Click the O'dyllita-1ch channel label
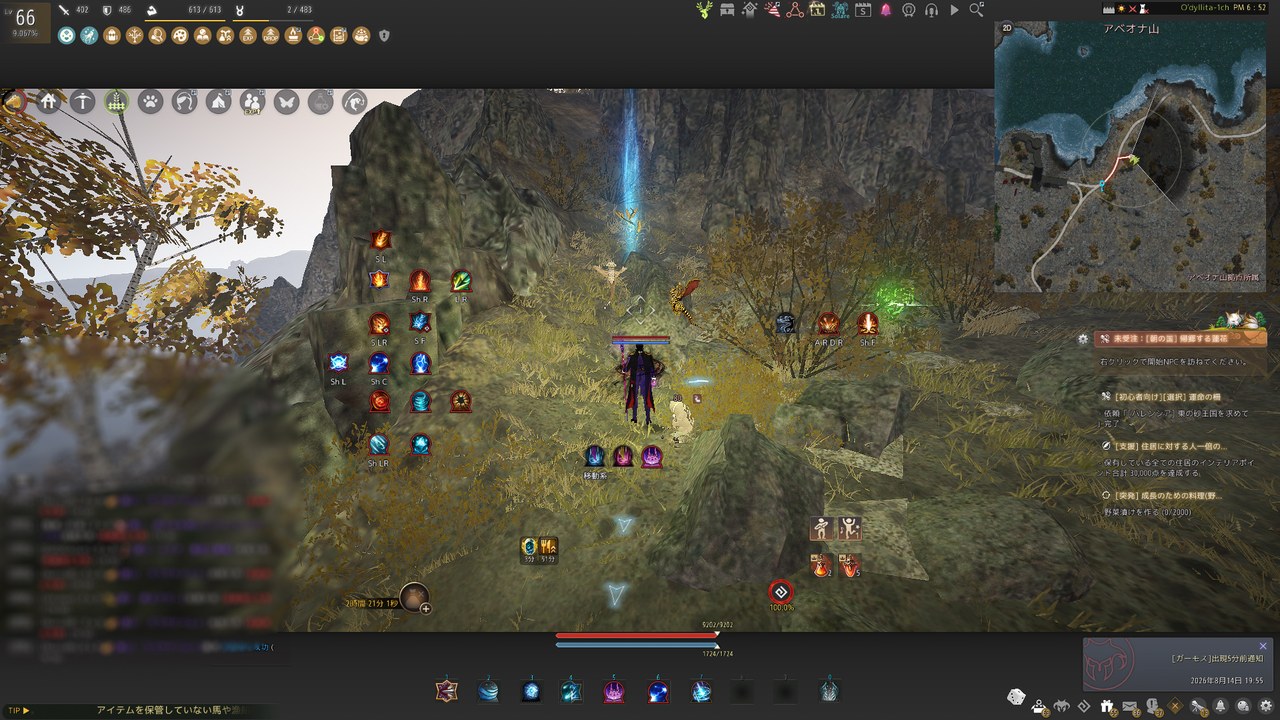Screen dimensions: 1280x720 click(1209, 8)
